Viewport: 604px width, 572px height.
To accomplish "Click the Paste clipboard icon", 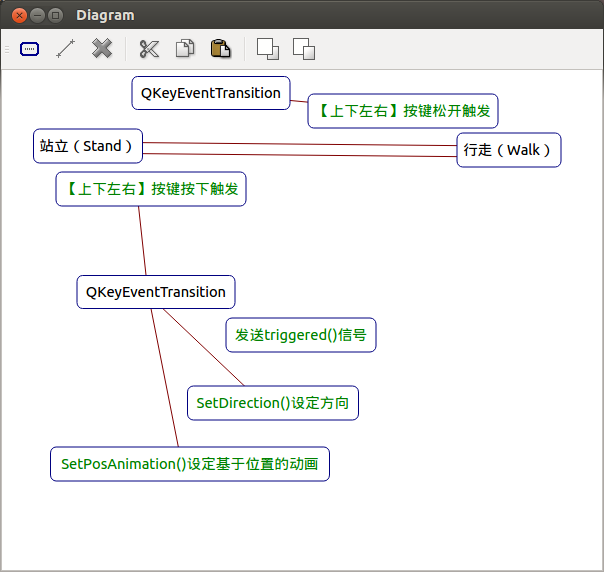I will coord(221,49).
